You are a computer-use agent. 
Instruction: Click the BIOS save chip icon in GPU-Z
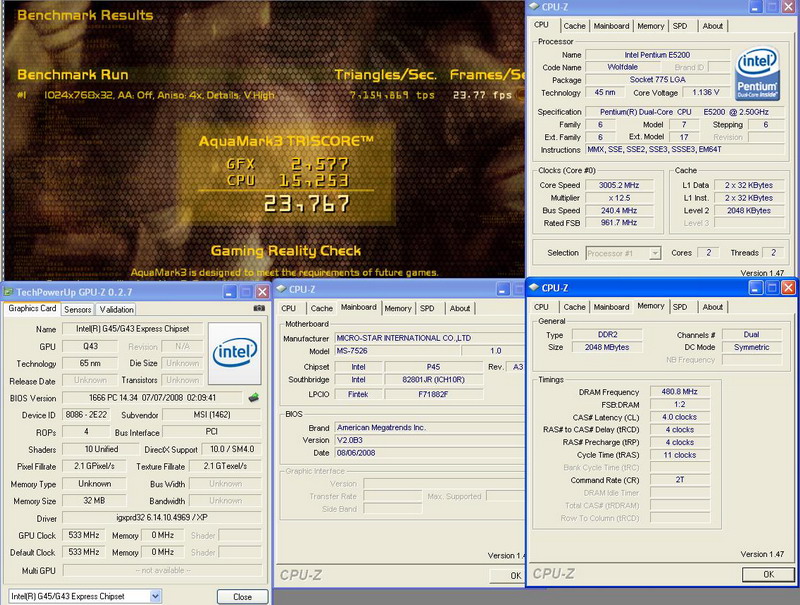[x=254, y=397]
